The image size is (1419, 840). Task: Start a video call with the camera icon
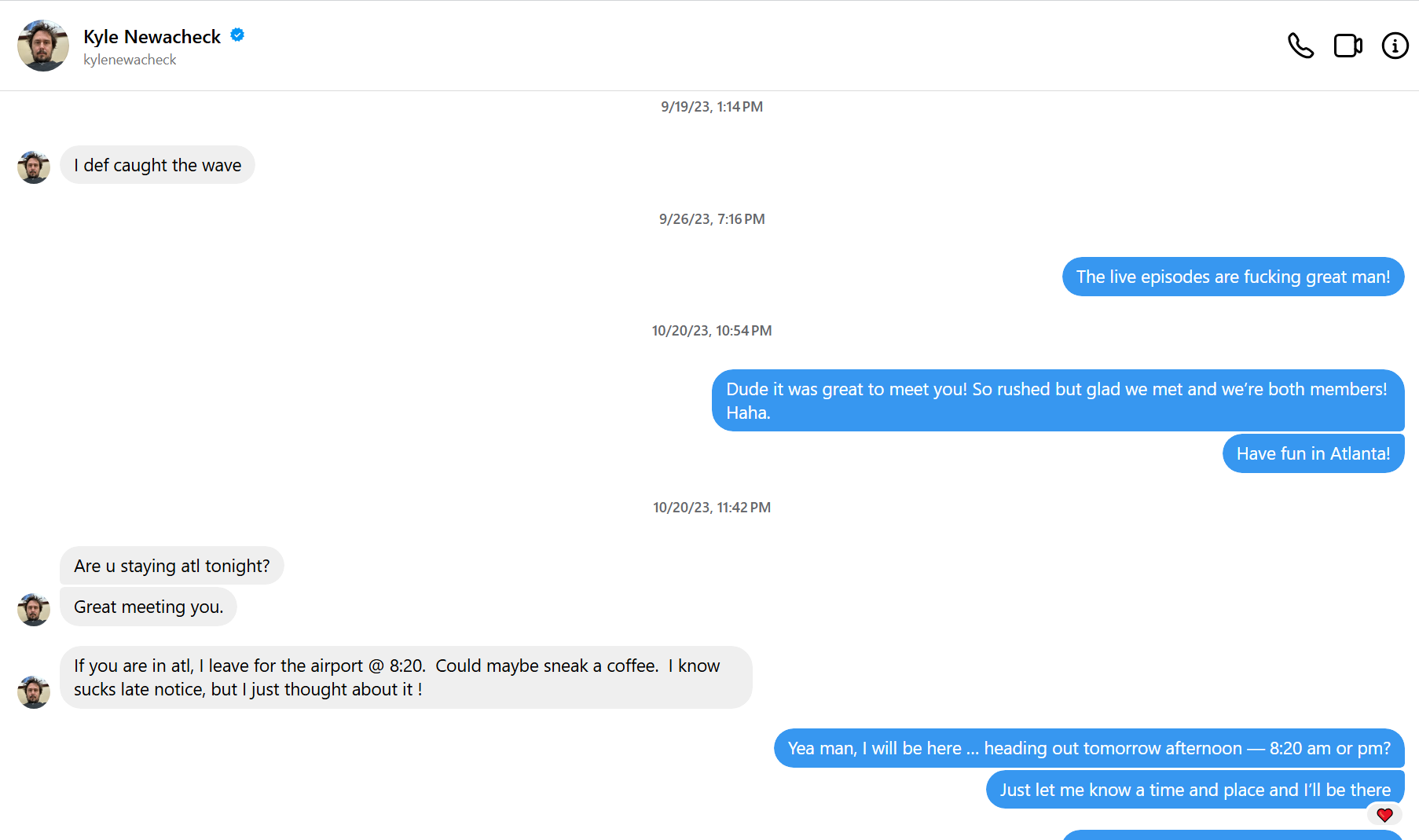[1347, 46]
